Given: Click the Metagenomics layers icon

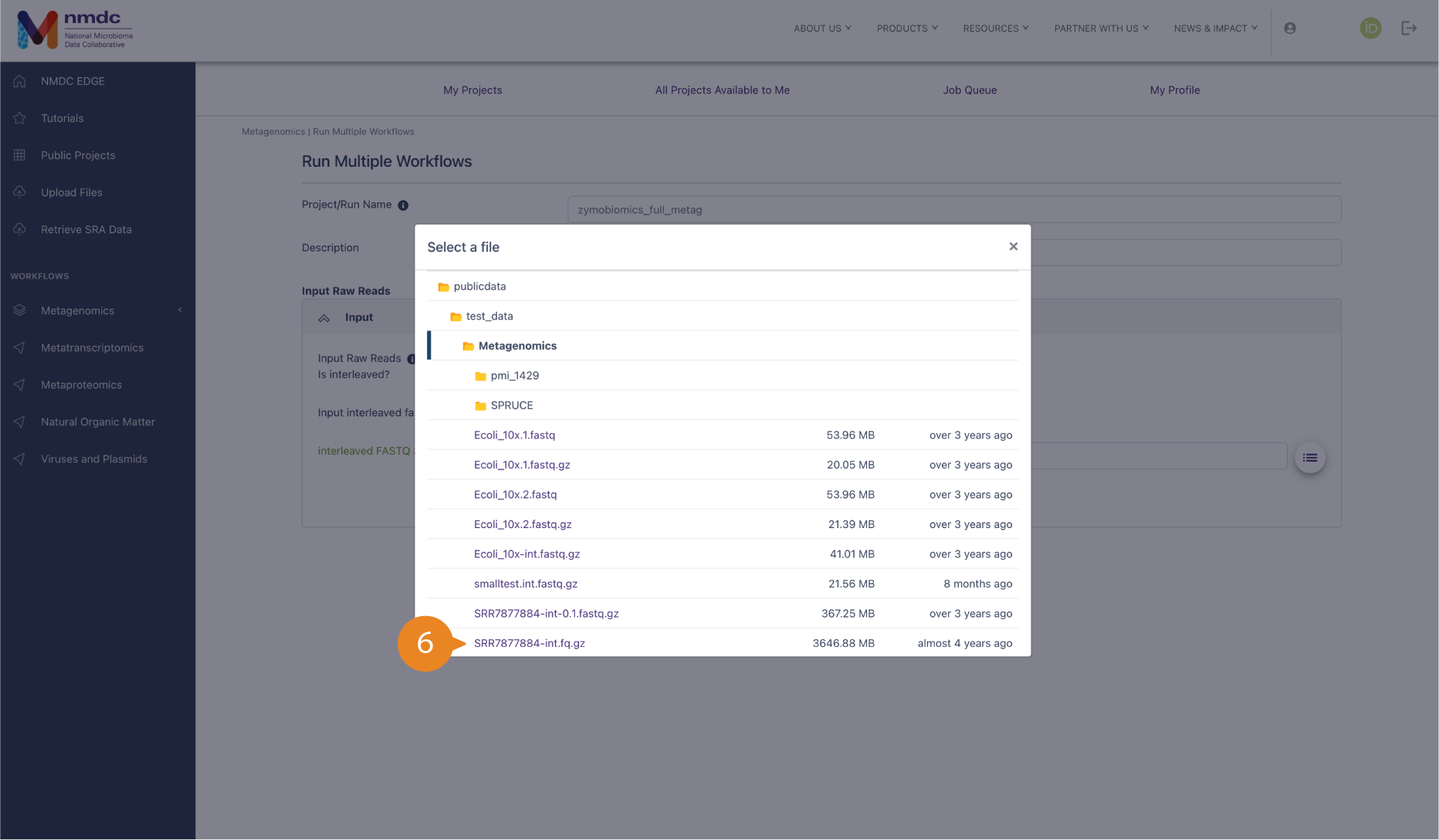Looking at the screenshot, I should point(20,310).
